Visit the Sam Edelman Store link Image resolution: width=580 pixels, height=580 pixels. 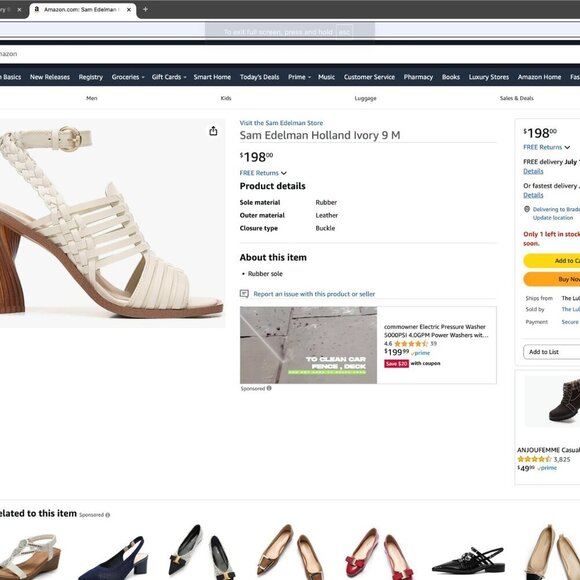point(281,123)
